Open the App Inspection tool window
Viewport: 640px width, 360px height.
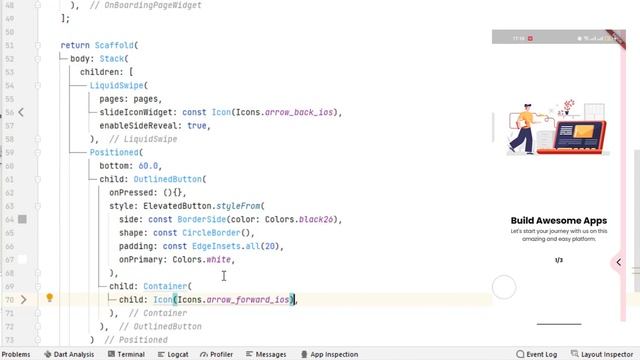329,354
